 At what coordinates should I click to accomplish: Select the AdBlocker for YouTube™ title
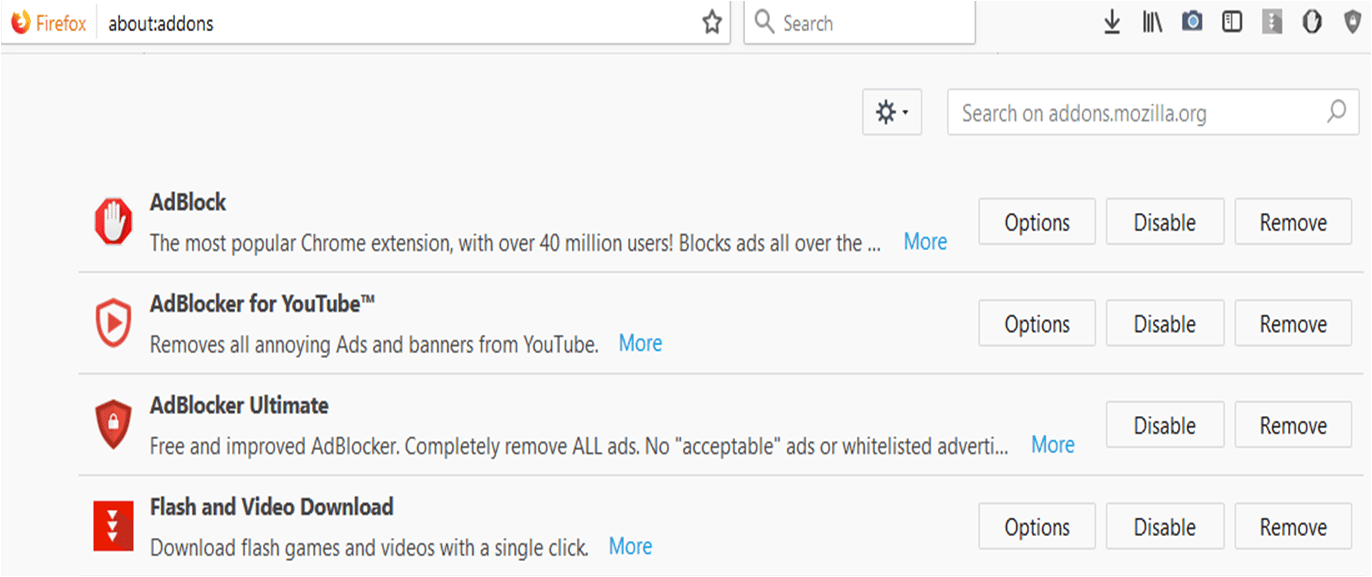click(263, 303)
